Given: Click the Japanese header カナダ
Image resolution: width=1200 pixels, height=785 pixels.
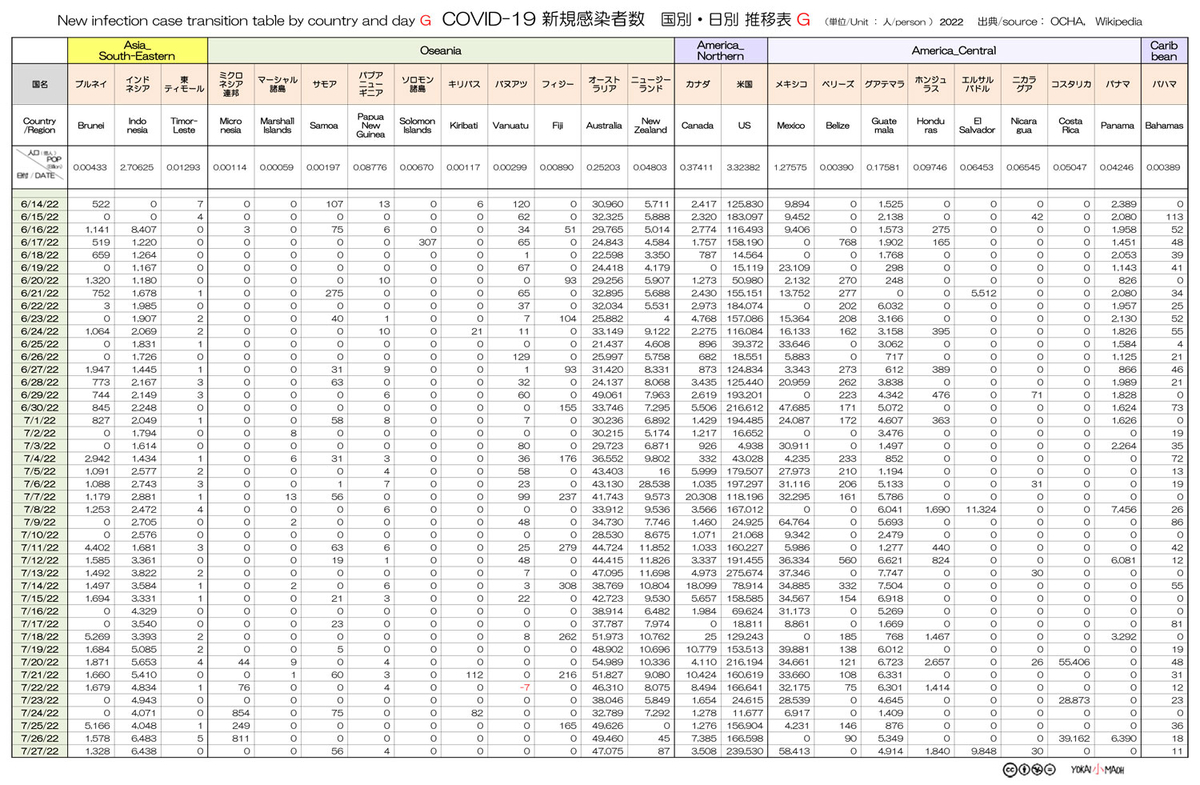Looking at the screenshot, I should [697, 86].
